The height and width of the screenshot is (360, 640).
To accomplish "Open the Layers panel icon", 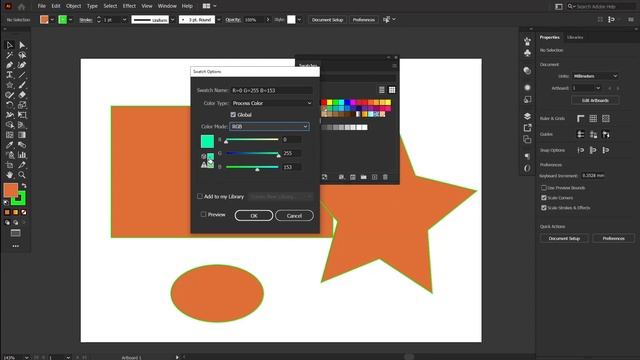I will (527, 116).
